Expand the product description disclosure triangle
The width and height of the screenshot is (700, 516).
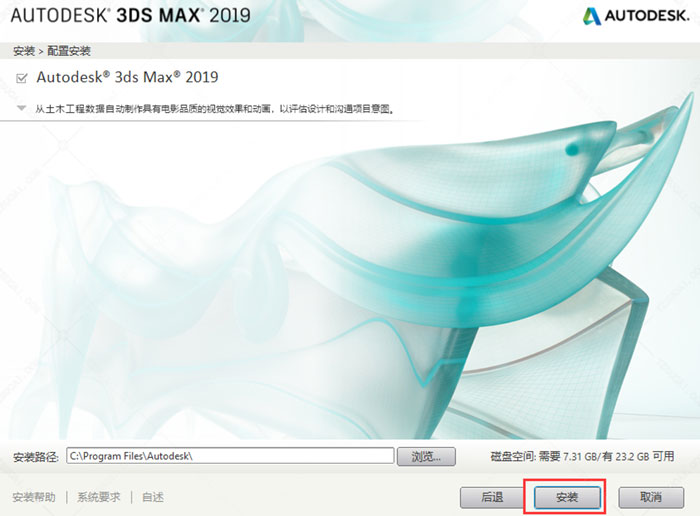pos(21,108)
